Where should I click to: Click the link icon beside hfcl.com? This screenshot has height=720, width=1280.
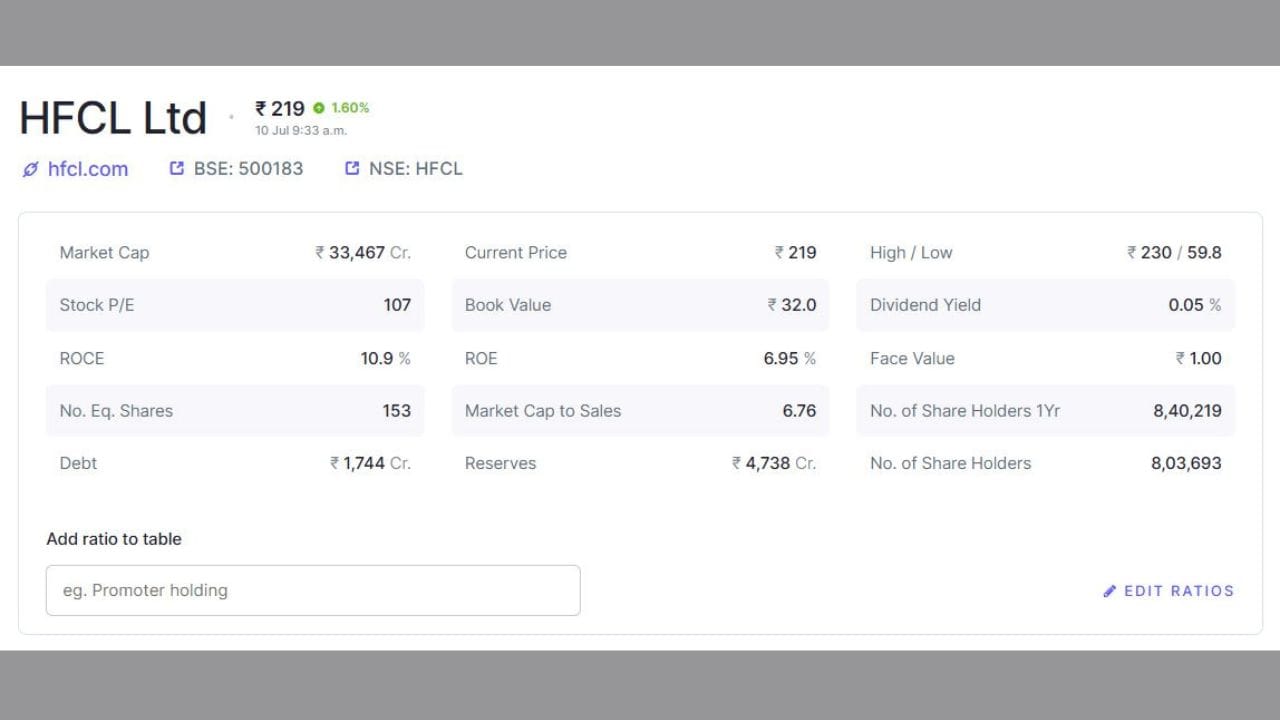pyautogui.click(x=30, y=169)
